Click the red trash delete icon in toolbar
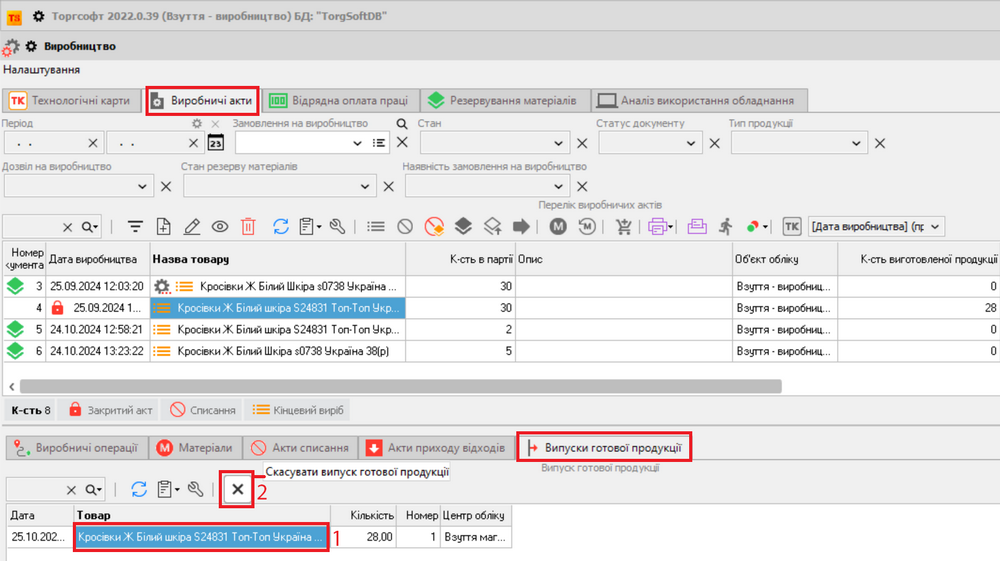Screen dimensions: 1000x561 (248, 227)
